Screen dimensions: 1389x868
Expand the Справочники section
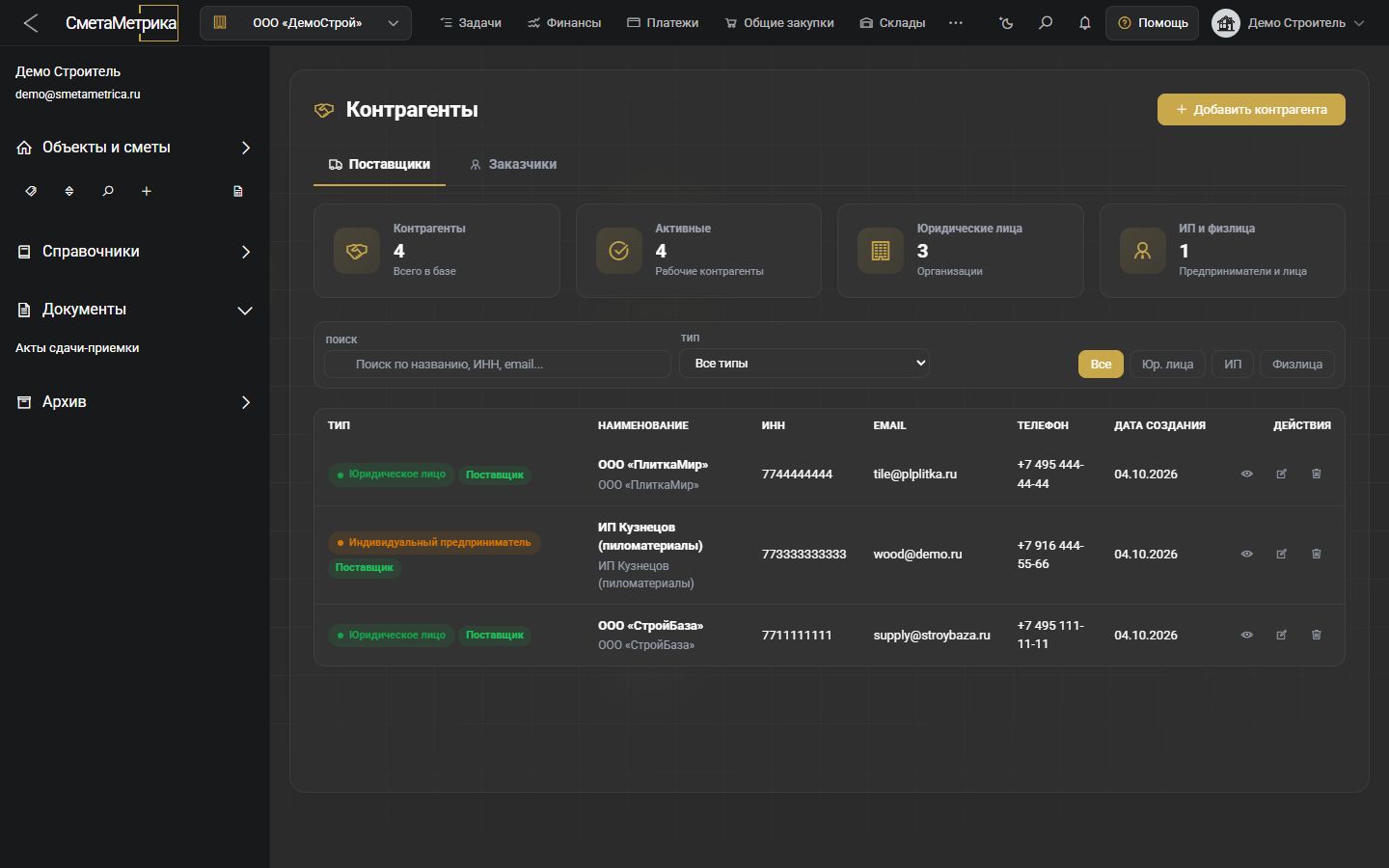click(x=135, y=252)
